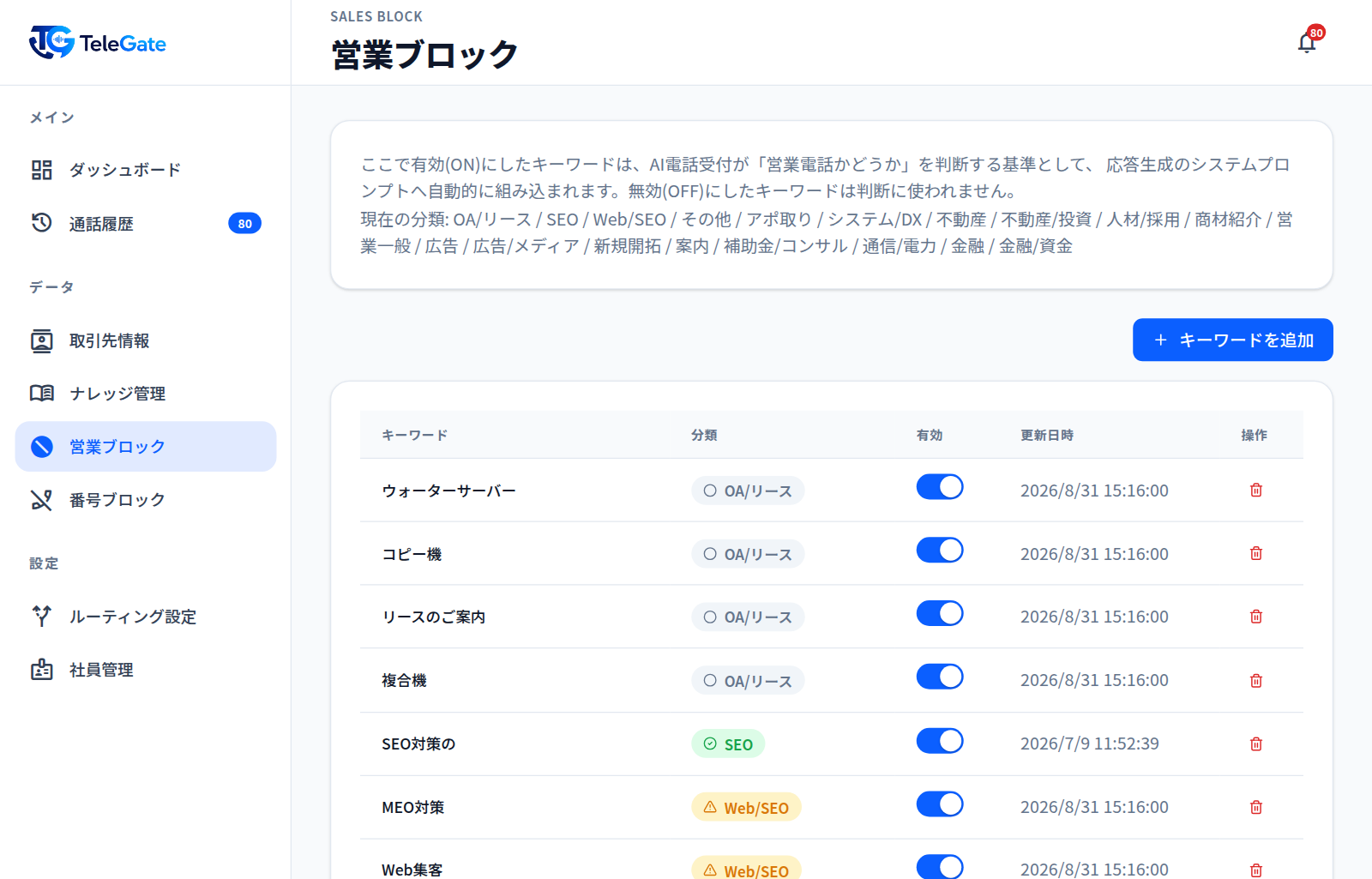Click the 80 badge on 通話履歴

coord(244,223)
